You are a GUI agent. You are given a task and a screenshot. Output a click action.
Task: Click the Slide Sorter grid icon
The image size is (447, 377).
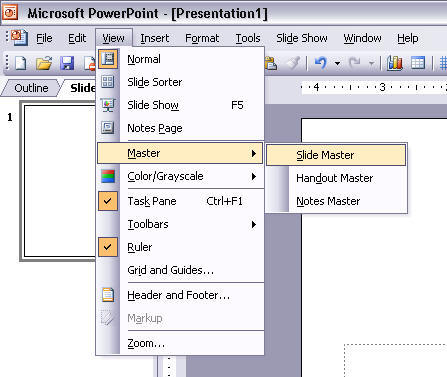coord(108,82)
